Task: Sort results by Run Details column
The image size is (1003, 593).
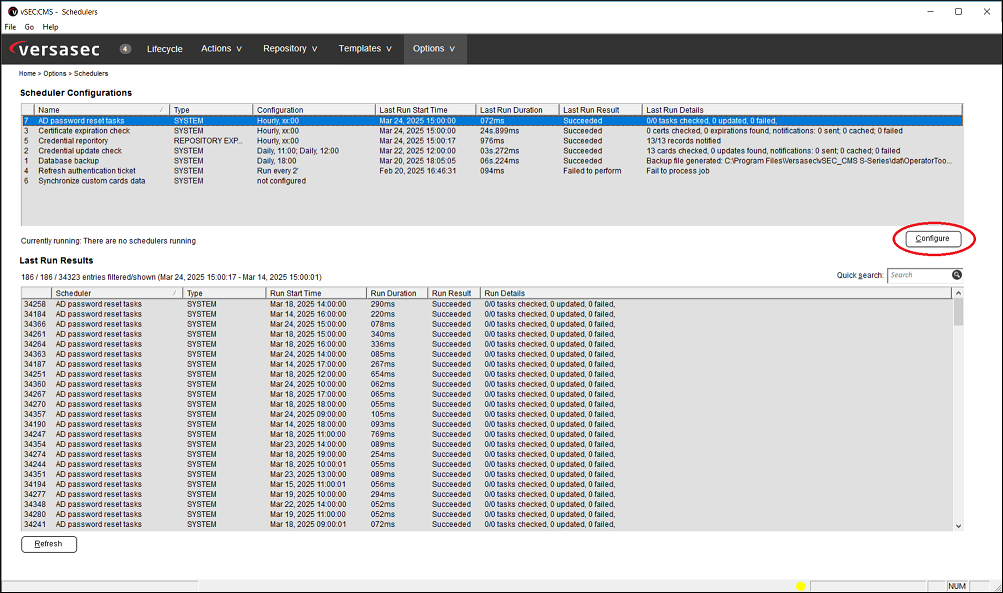Action: tap(716, 293)
